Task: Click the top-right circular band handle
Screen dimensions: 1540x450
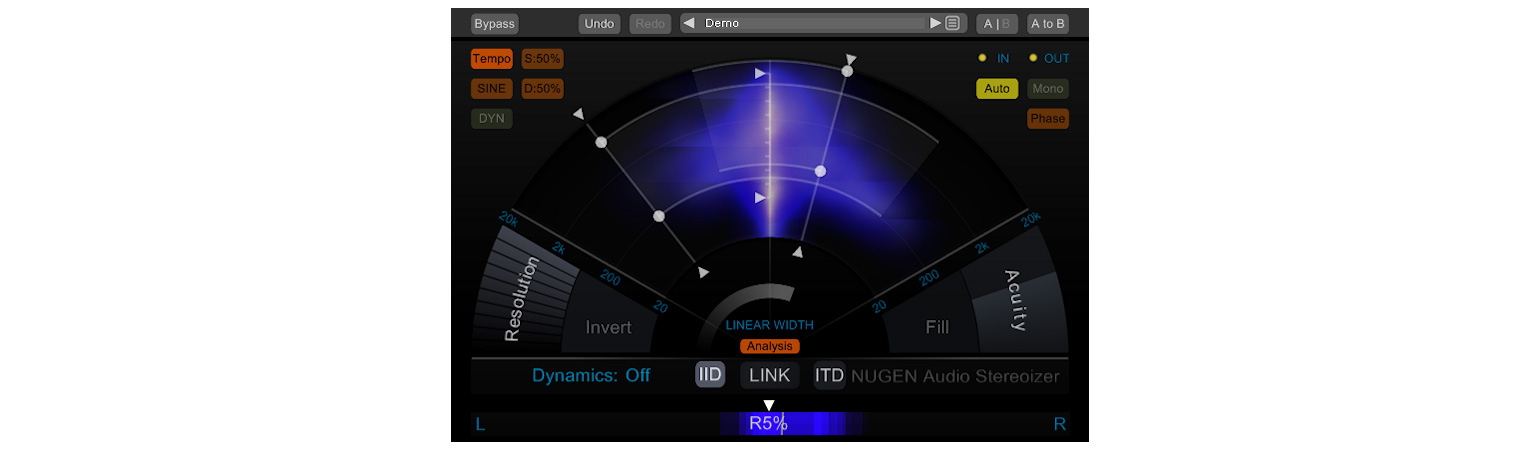Action: 848,71
